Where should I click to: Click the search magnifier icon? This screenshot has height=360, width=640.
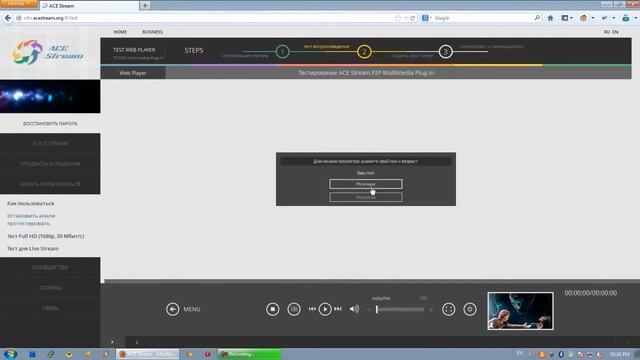[537, 18]
